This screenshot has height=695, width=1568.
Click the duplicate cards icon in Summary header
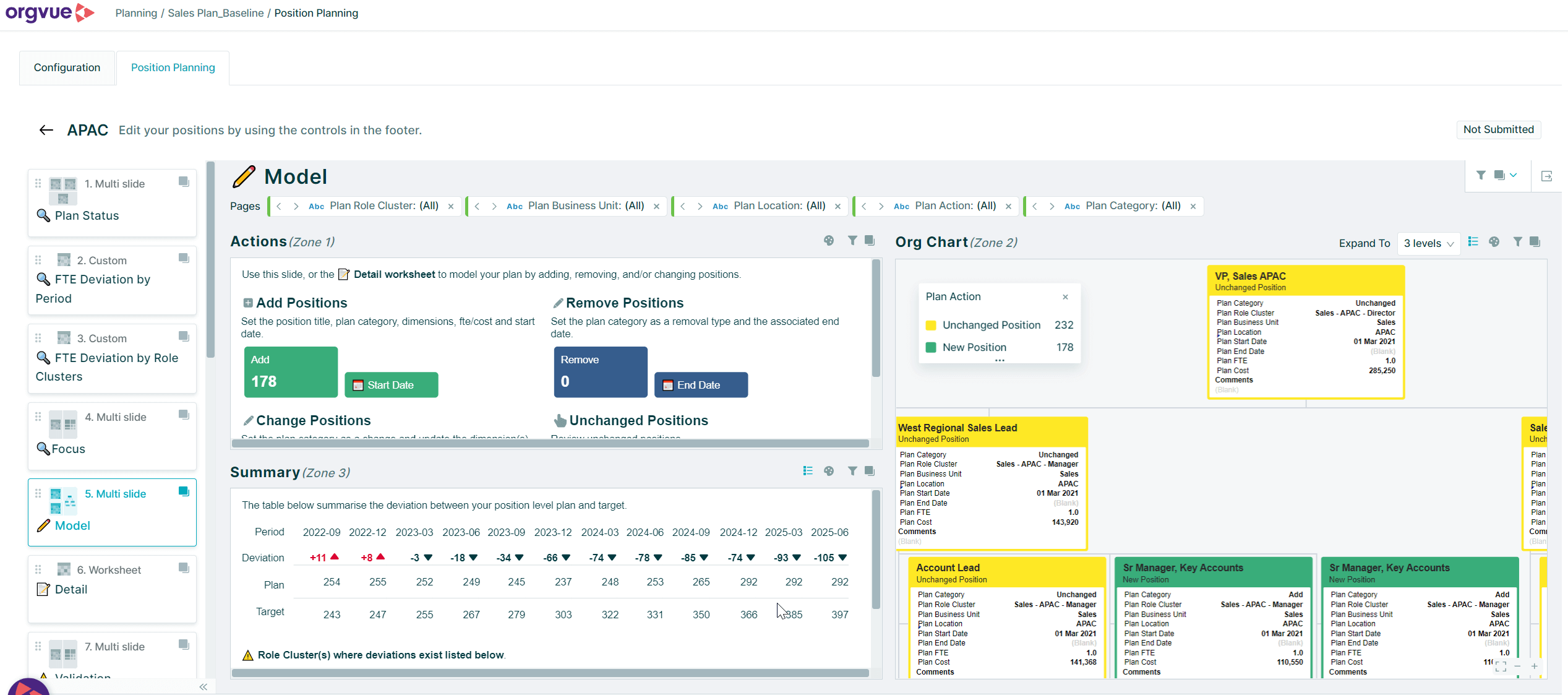pyautogui.click(x=870, y=470)
